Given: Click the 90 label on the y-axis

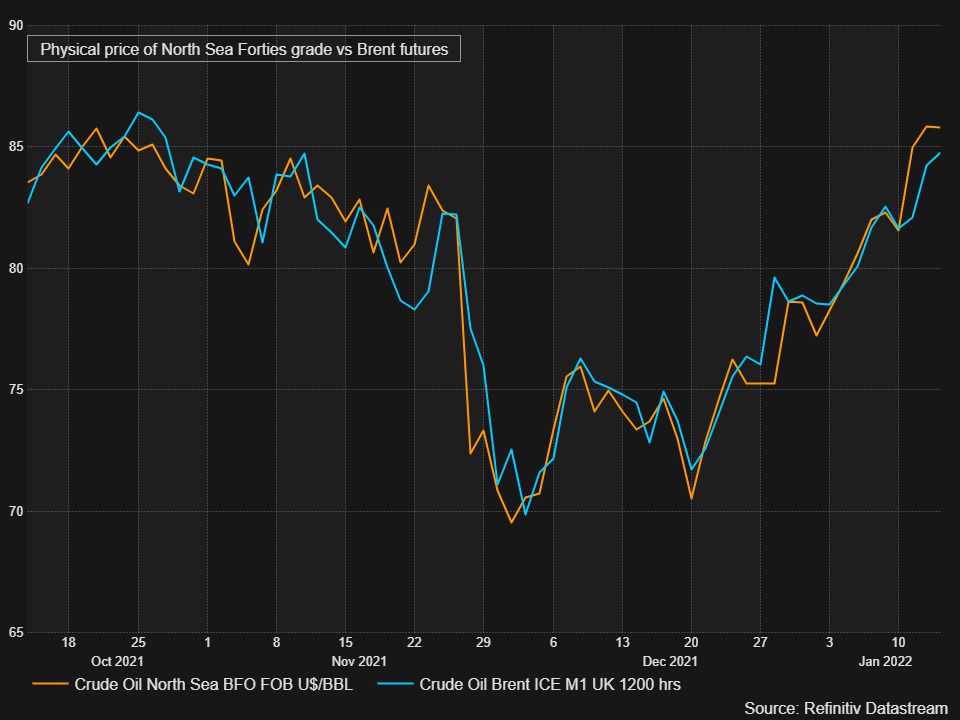Looking at the screenshot, I should point(15,25).
